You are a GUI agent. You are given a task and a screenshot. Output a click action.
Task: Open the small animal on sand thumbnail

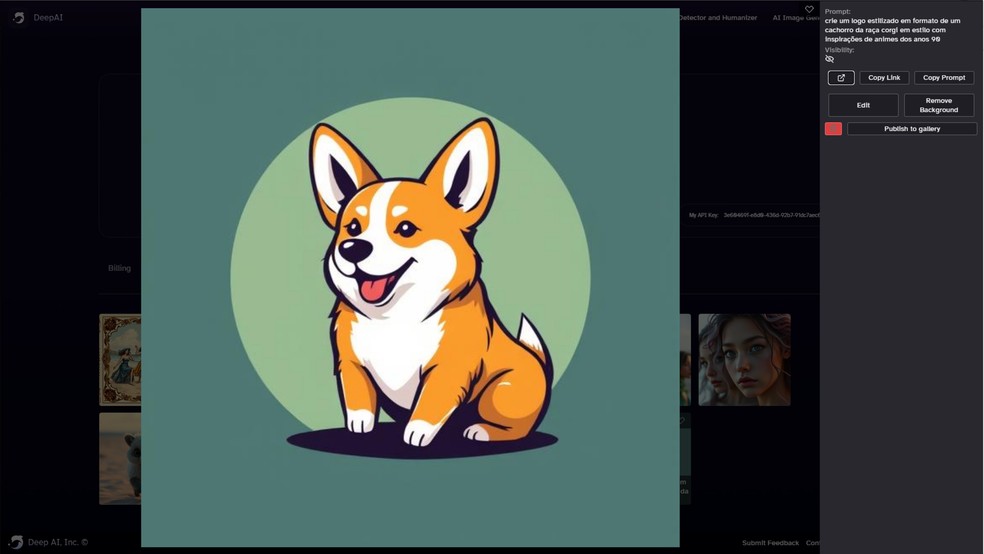click(x=120, y=459)
